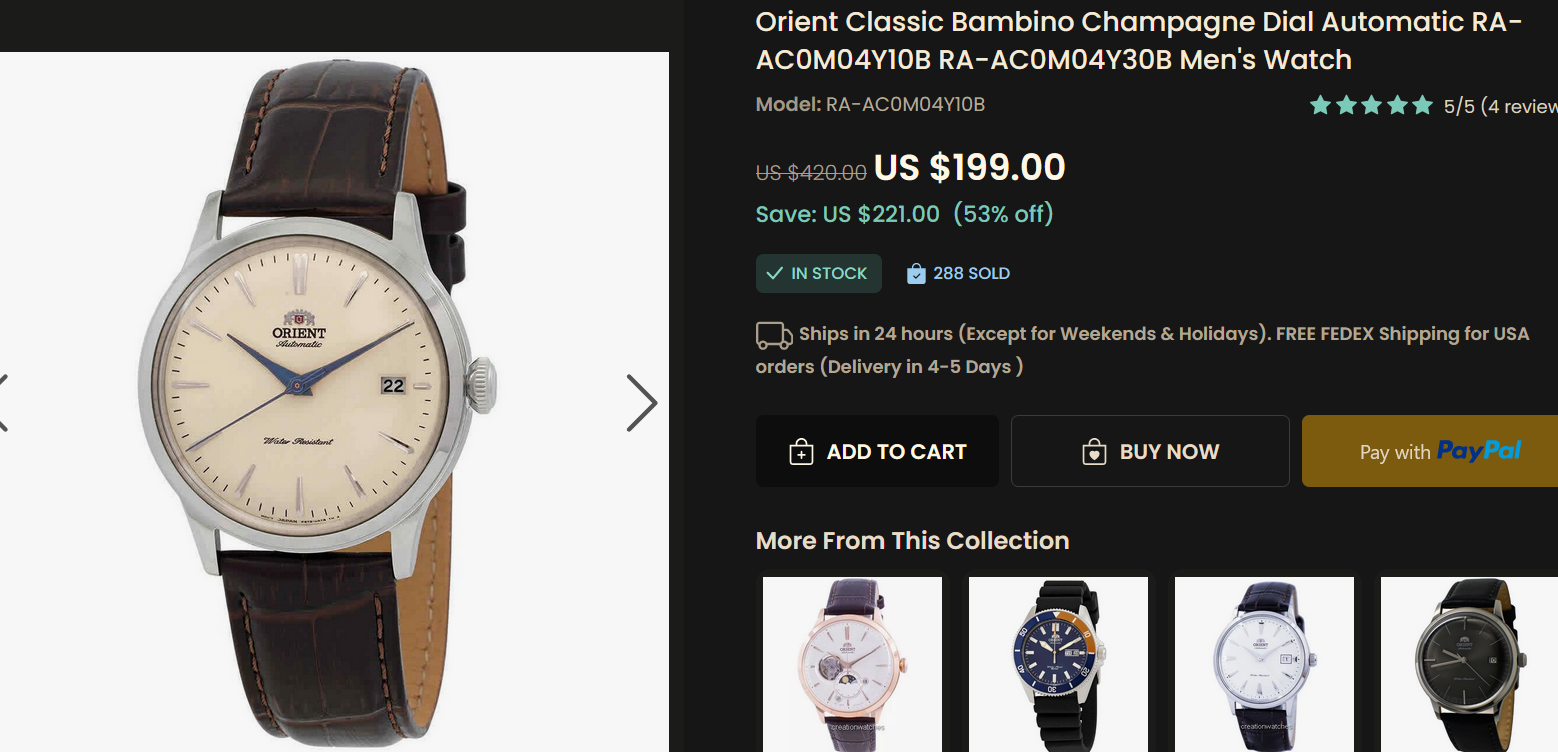This screenshot has width=1558, height=752.
Task: Pay with PayPal
Action: [1438, 451]
